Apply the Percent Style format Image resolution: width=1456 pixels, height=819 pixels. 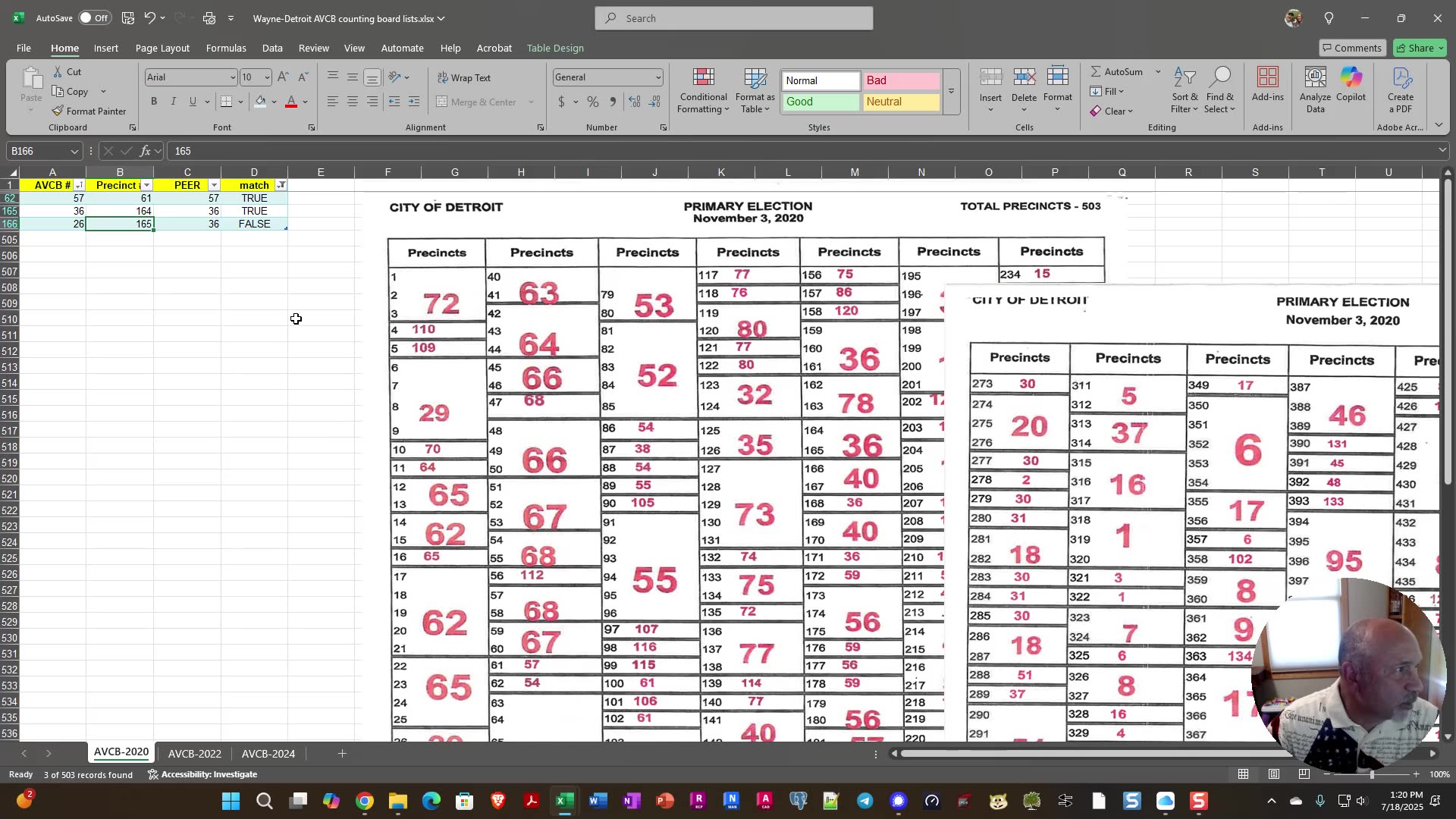click(592, 102)
